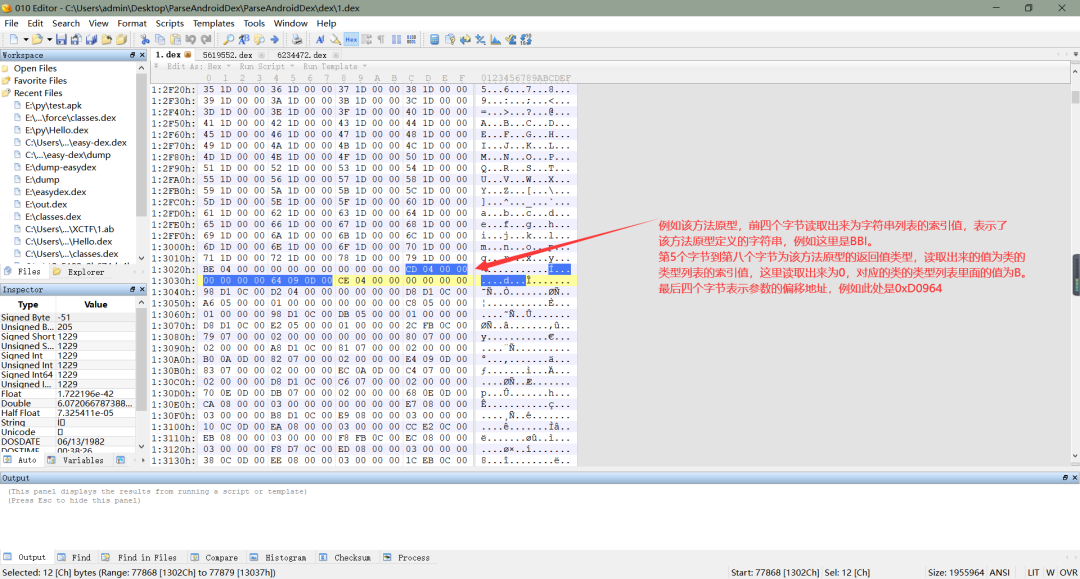
Task: Close the Output panel
Action: [x=1074, y=478]
